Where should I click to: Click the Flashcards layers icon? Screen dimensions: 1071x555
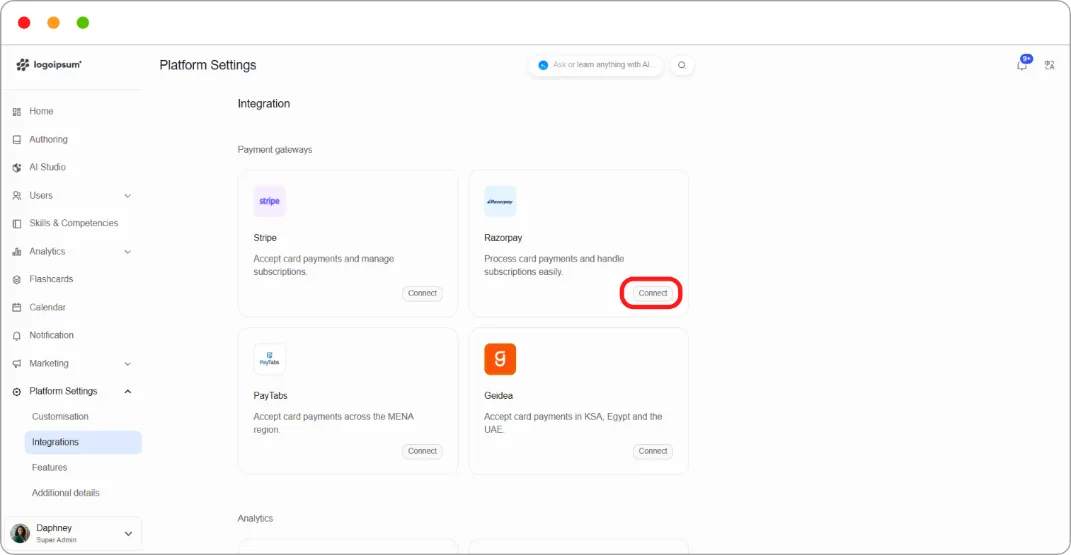(17, 280)
